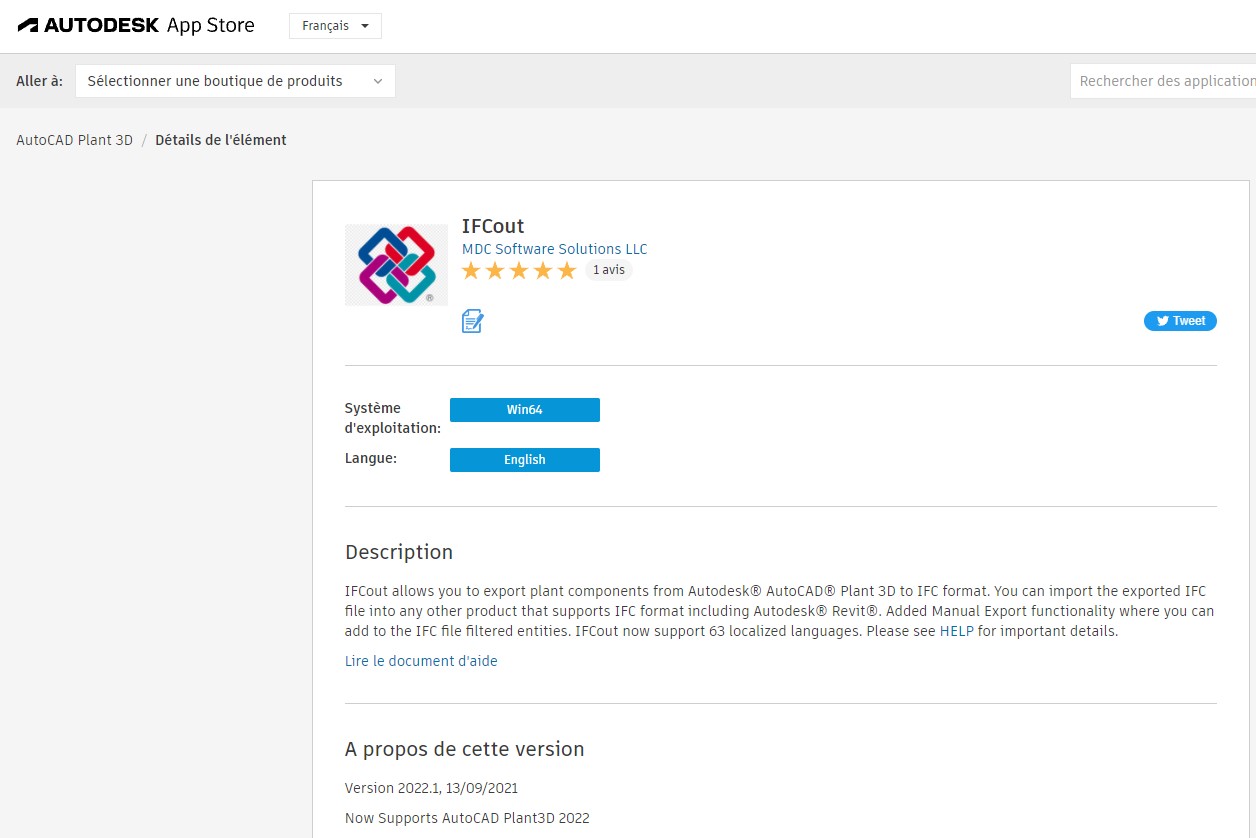The image size is (1256, 838).
Task: Click the write review icon
Action: 472,321
